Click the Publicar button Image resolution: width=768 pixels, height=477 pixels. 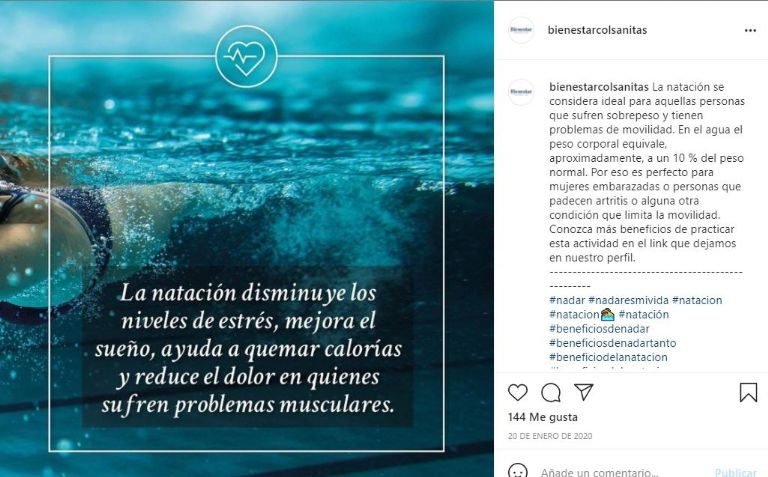pyautogui.click(x=736, y=473)
